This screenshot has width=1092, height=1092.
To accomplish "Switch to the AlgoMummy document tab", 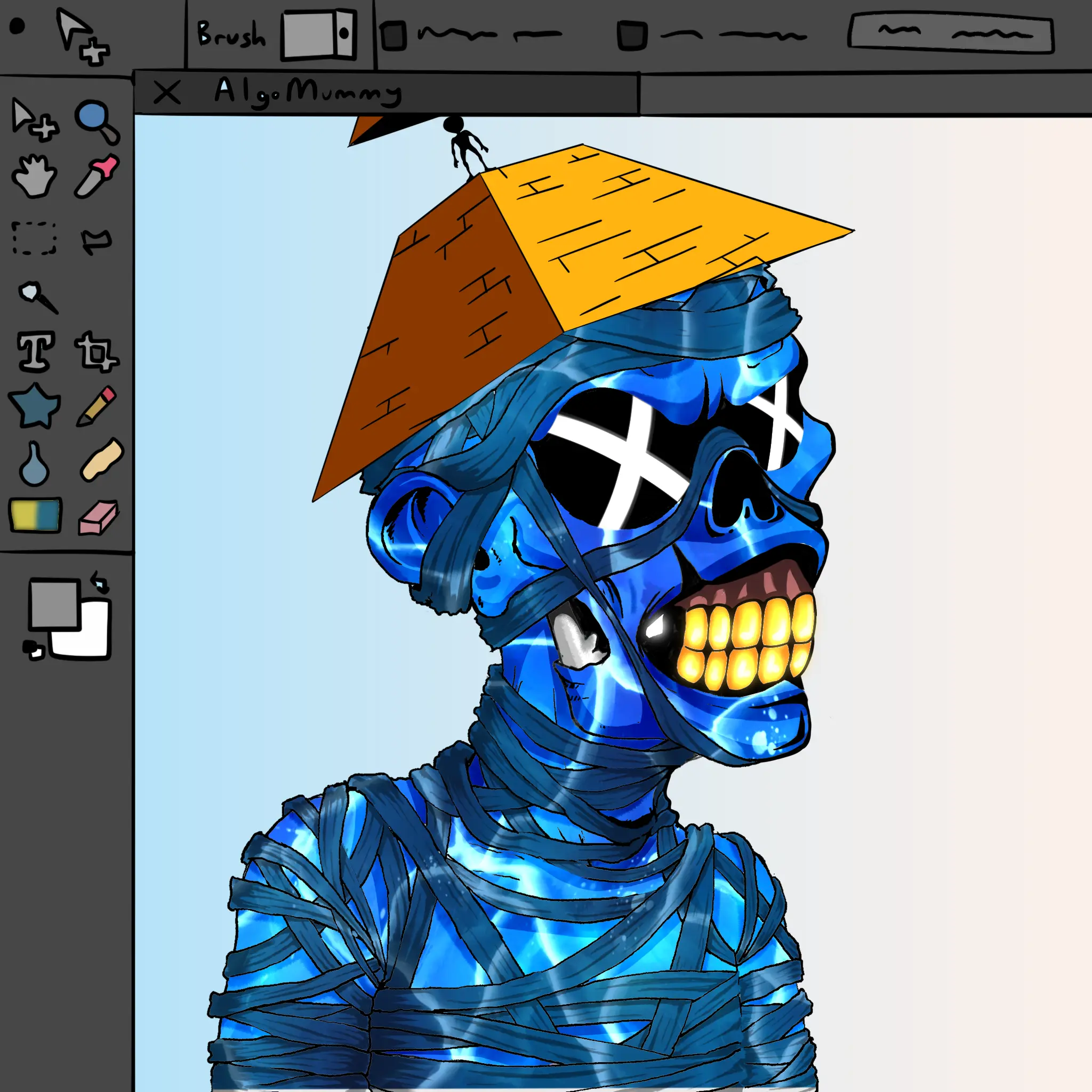I will coord(308,92).
